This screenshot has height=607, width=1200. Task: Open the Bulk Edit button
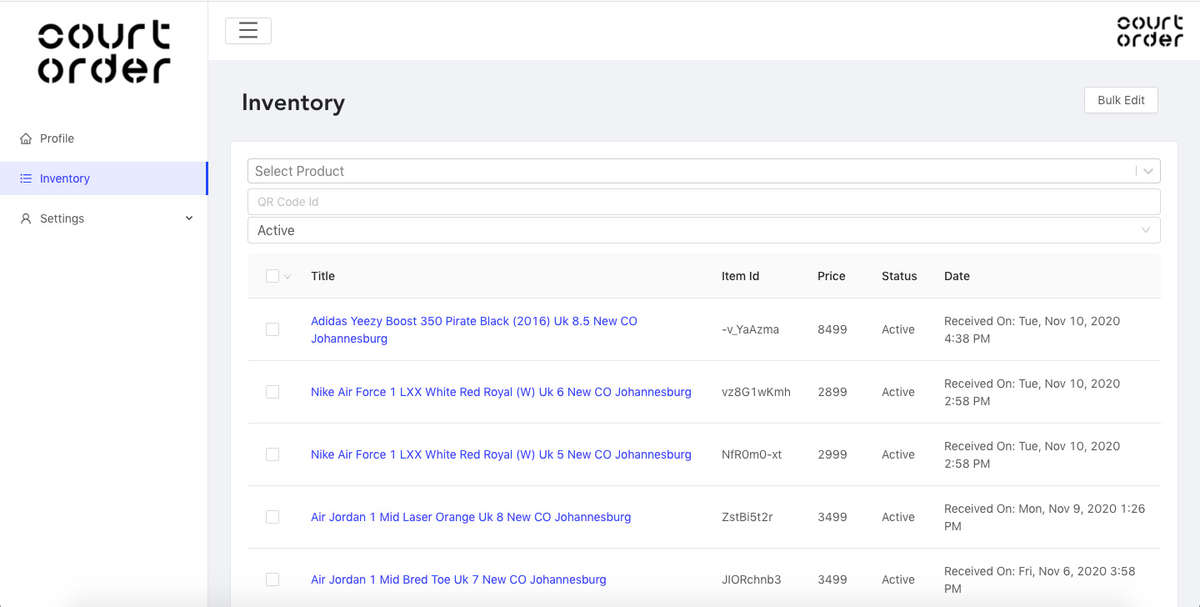pyautogui.click(x=1121, y=100)
